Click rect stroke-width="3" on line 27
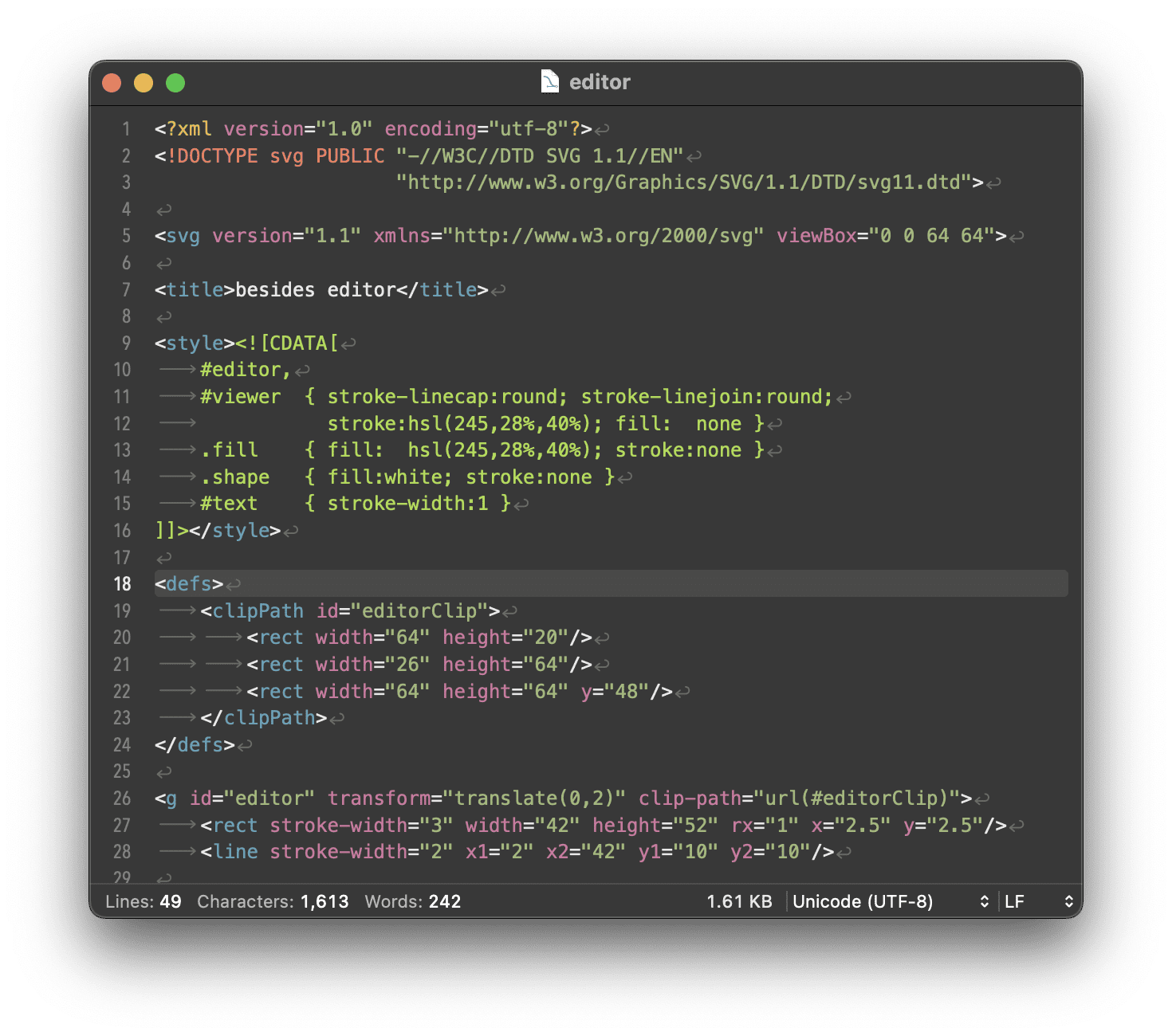1172x1036 pixels. pyautogui.click(x=327, y=826)
